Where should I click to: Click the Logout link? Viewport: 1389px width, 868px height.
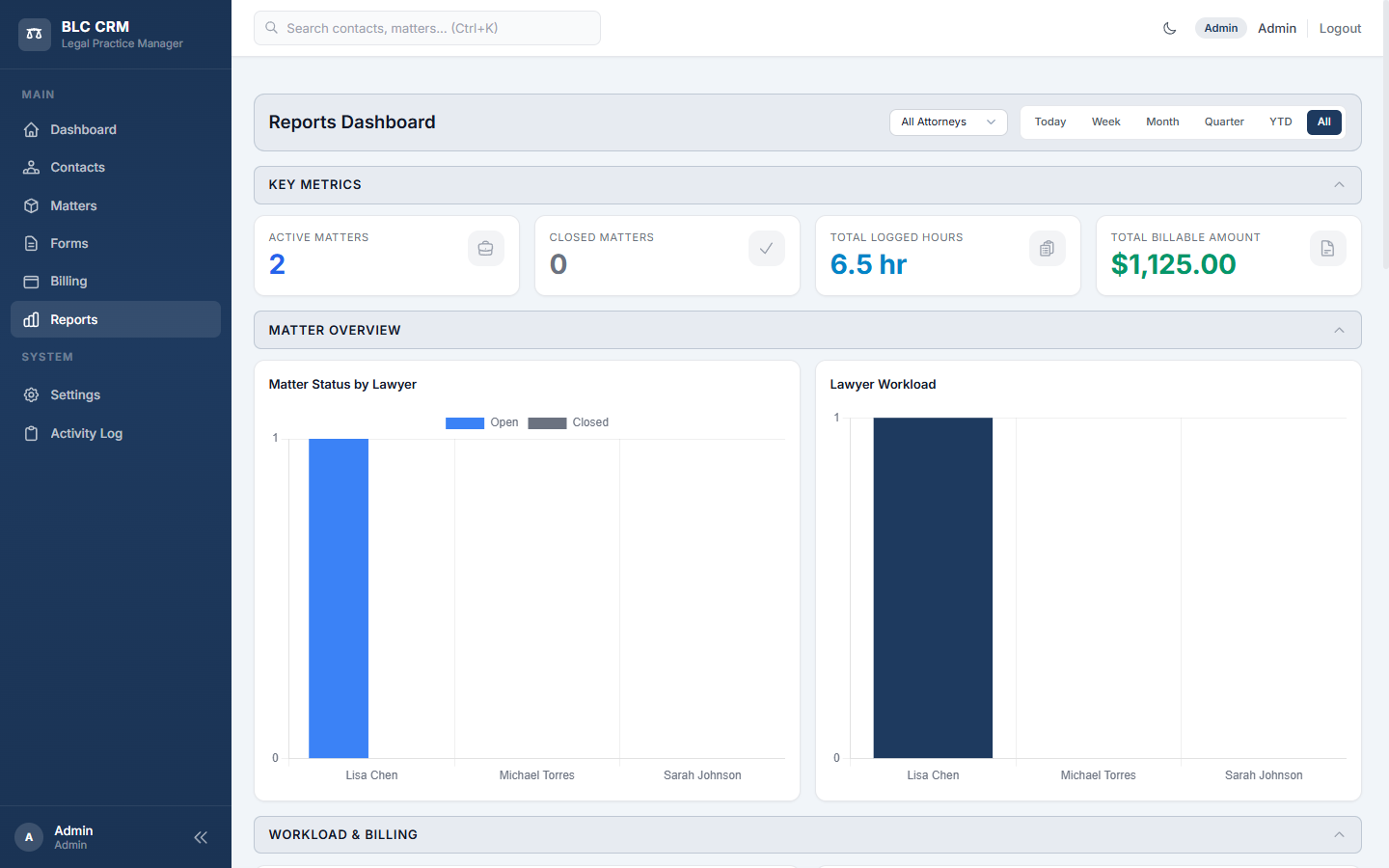1340,28
